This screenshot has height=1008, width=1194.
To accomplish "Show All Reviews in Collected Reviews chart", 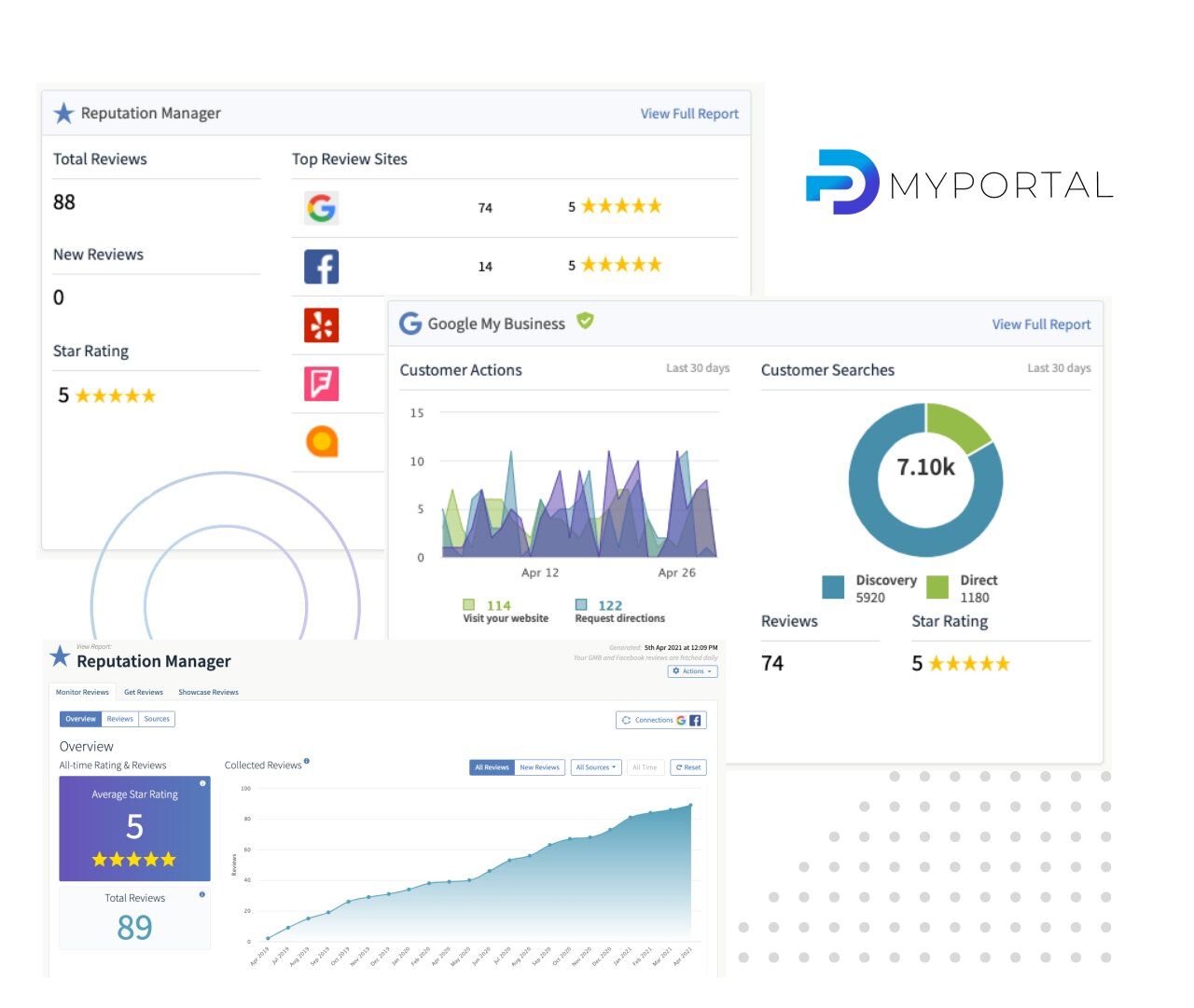I will 492,767.
